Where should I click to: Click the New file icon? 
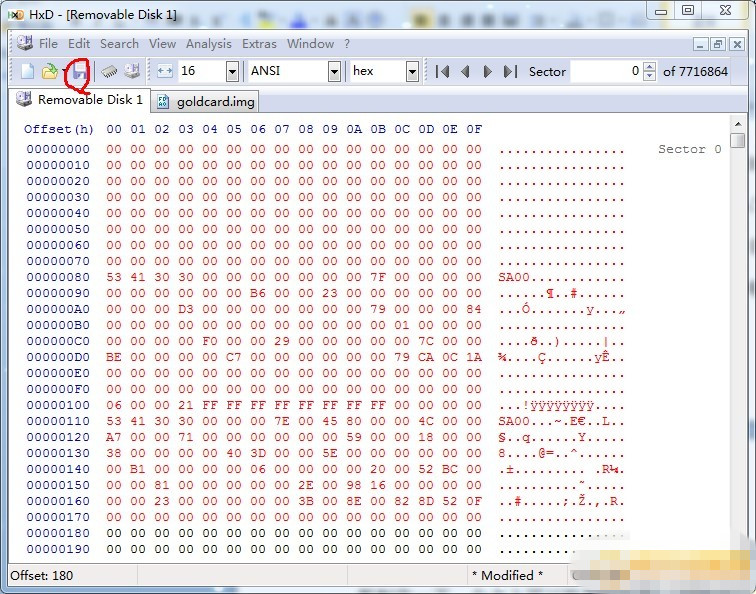click(27, 71)
